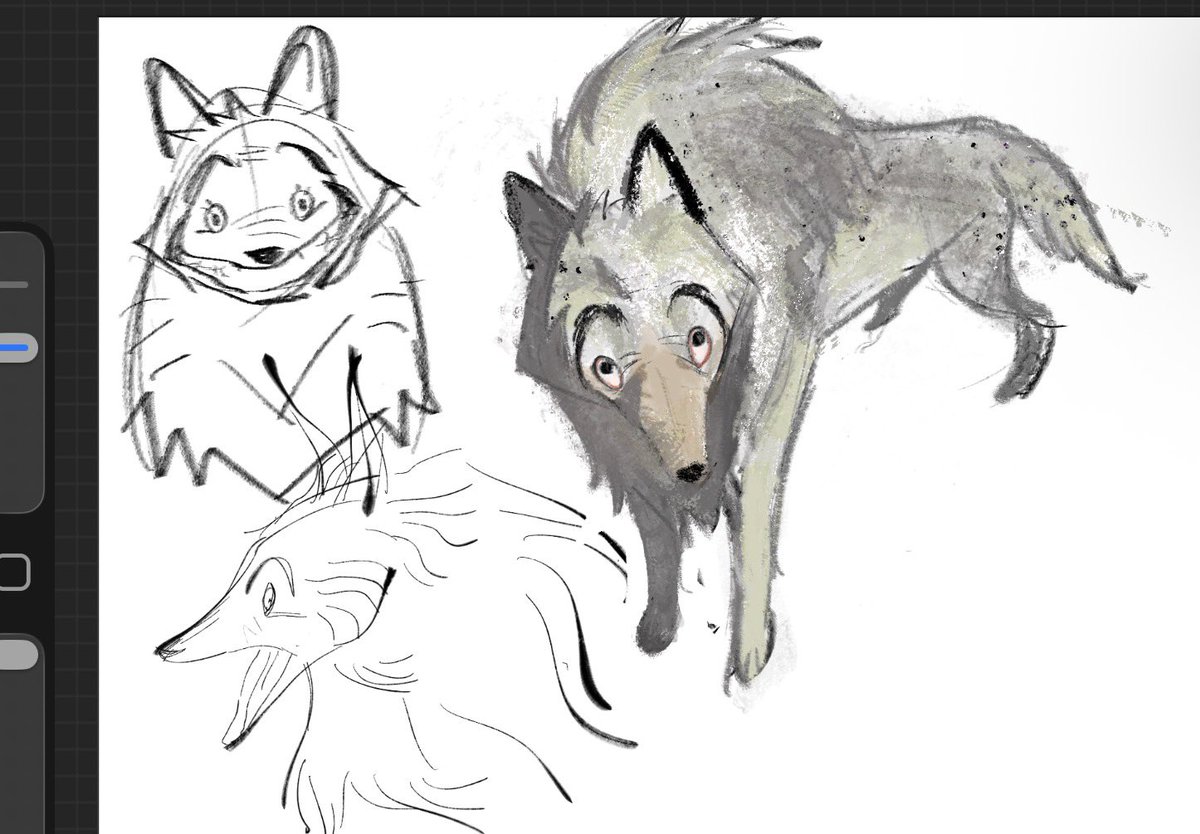Click the front-facing wolf pencil sketch
The width and height of the screenshot is (1200, 834).
click(x=280, y=265)
